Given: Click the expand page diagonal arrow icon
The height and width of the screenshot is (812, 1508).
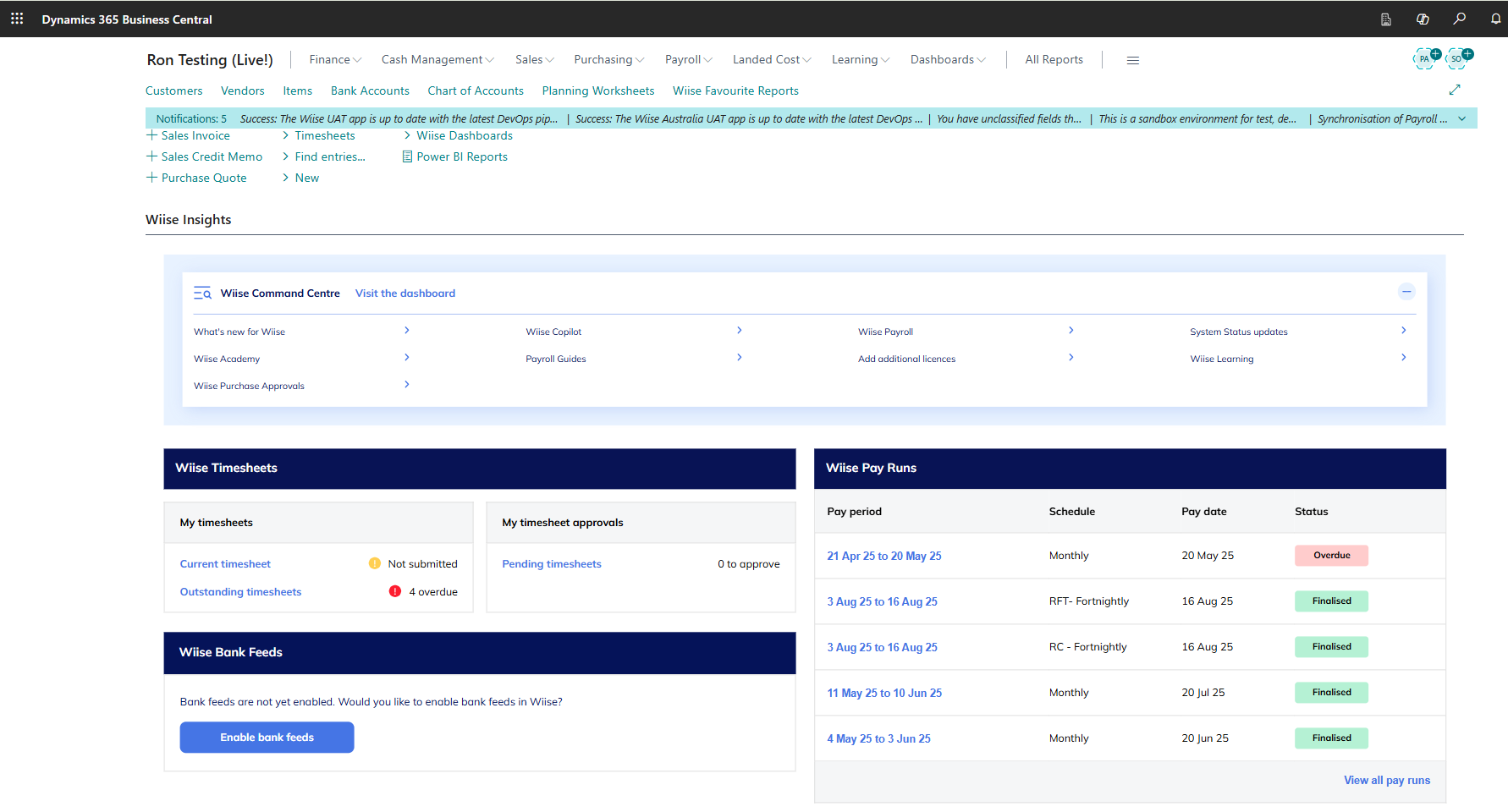Looking at the screenshot, I should [1455, 90].
